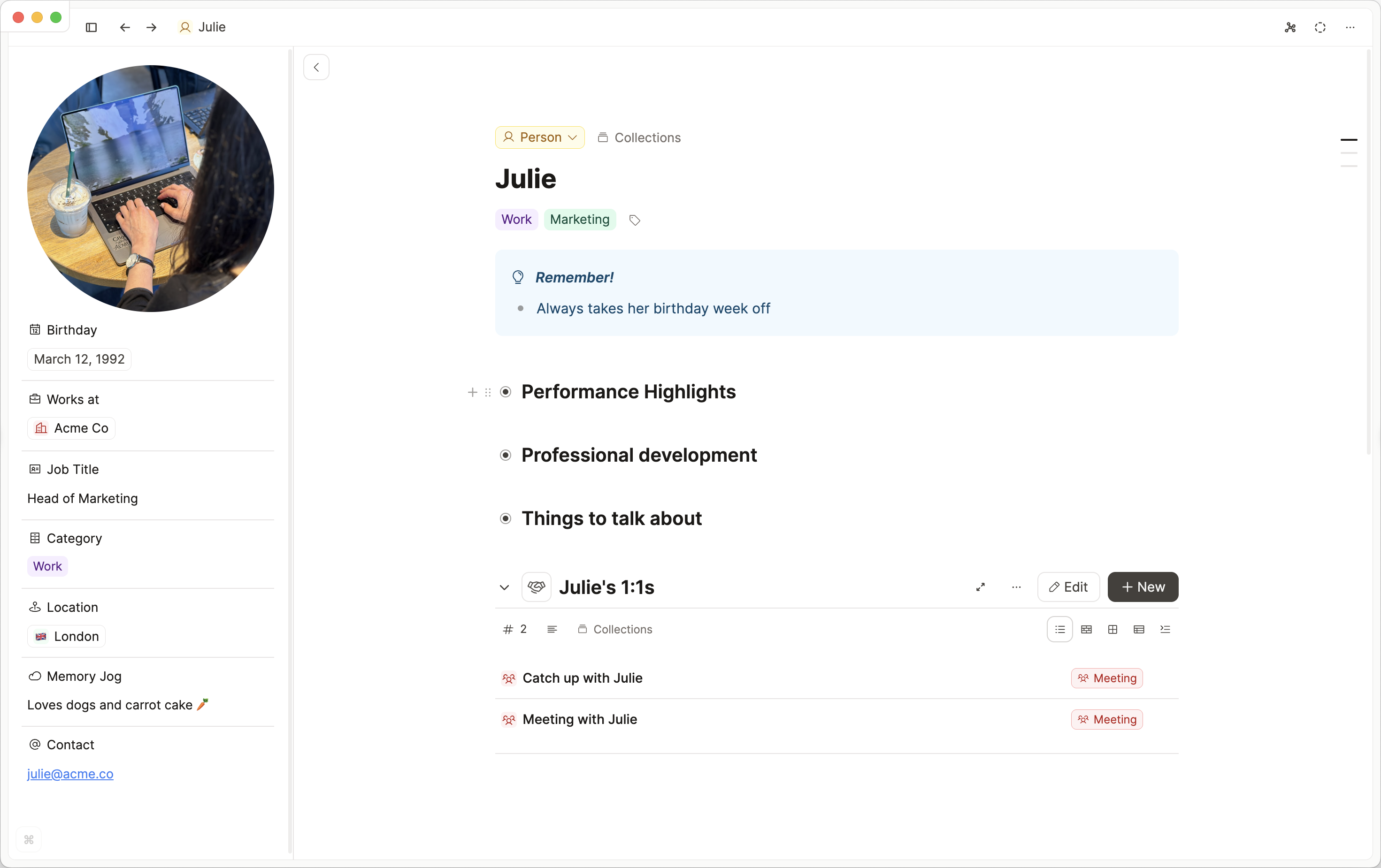Open the graph view icon
Viewport: 1381px width, 868px height.
click(1290, 27)
